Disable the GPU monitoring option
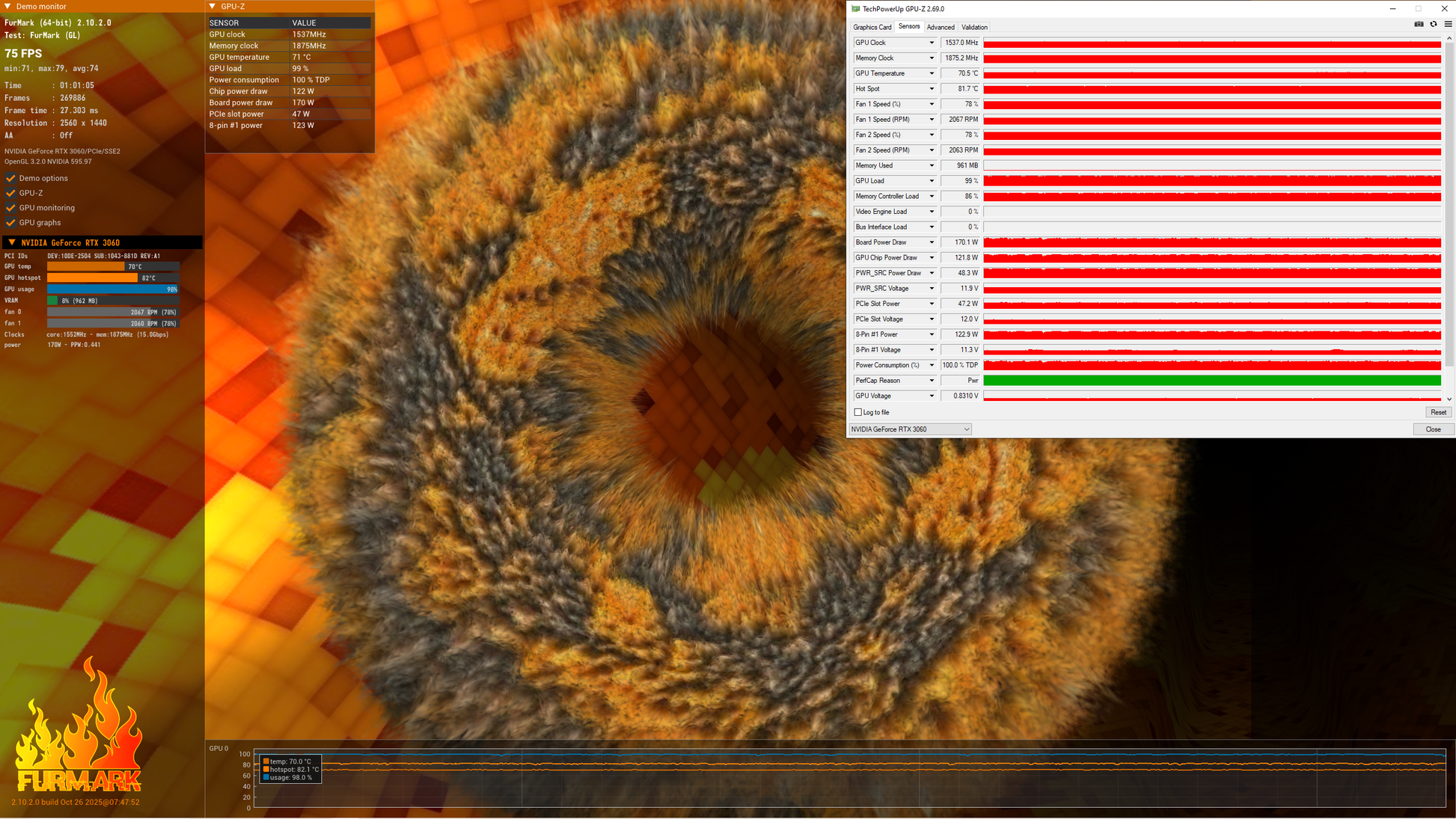The width and height of the screenshot is (1456, 819). pyautogui.click(x=10, y=208)
